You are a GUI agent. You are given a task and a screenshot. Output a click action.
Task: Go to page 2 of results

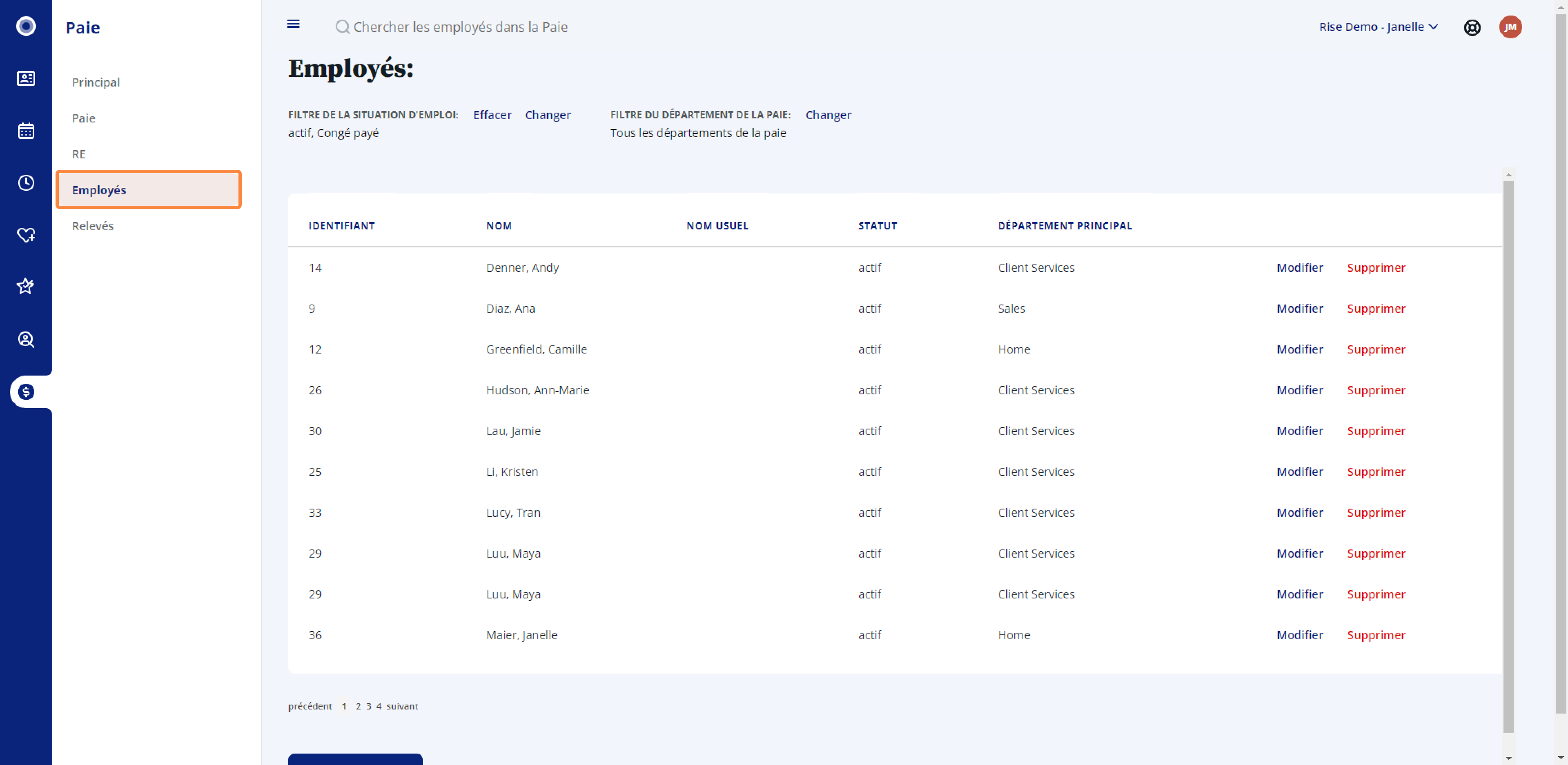tap(358, 706)
